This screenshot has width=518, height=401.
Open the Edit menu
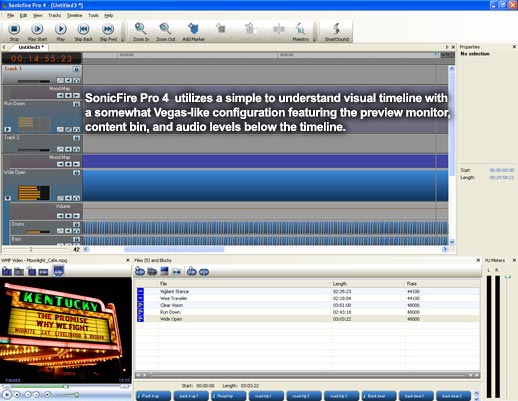(x=23, y=15)
